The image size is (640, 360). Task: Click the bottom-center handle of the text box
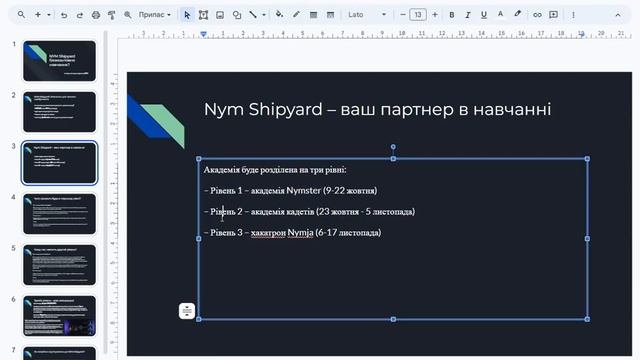click(x=393, y=319)
